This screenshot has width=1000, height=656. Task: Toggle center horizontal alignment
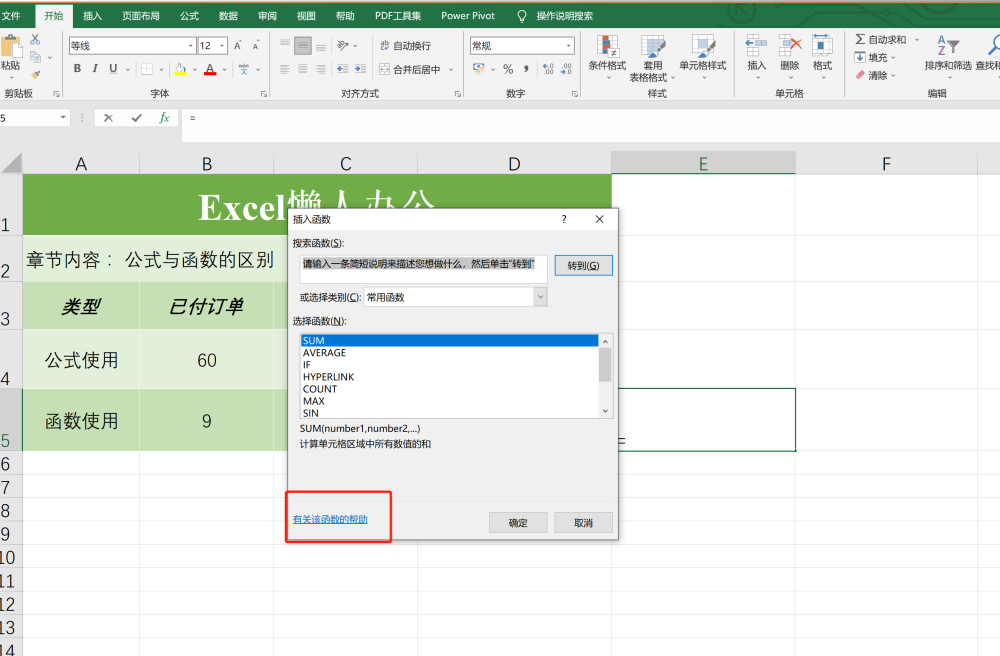pyautogui.click(x=303, y=69)
